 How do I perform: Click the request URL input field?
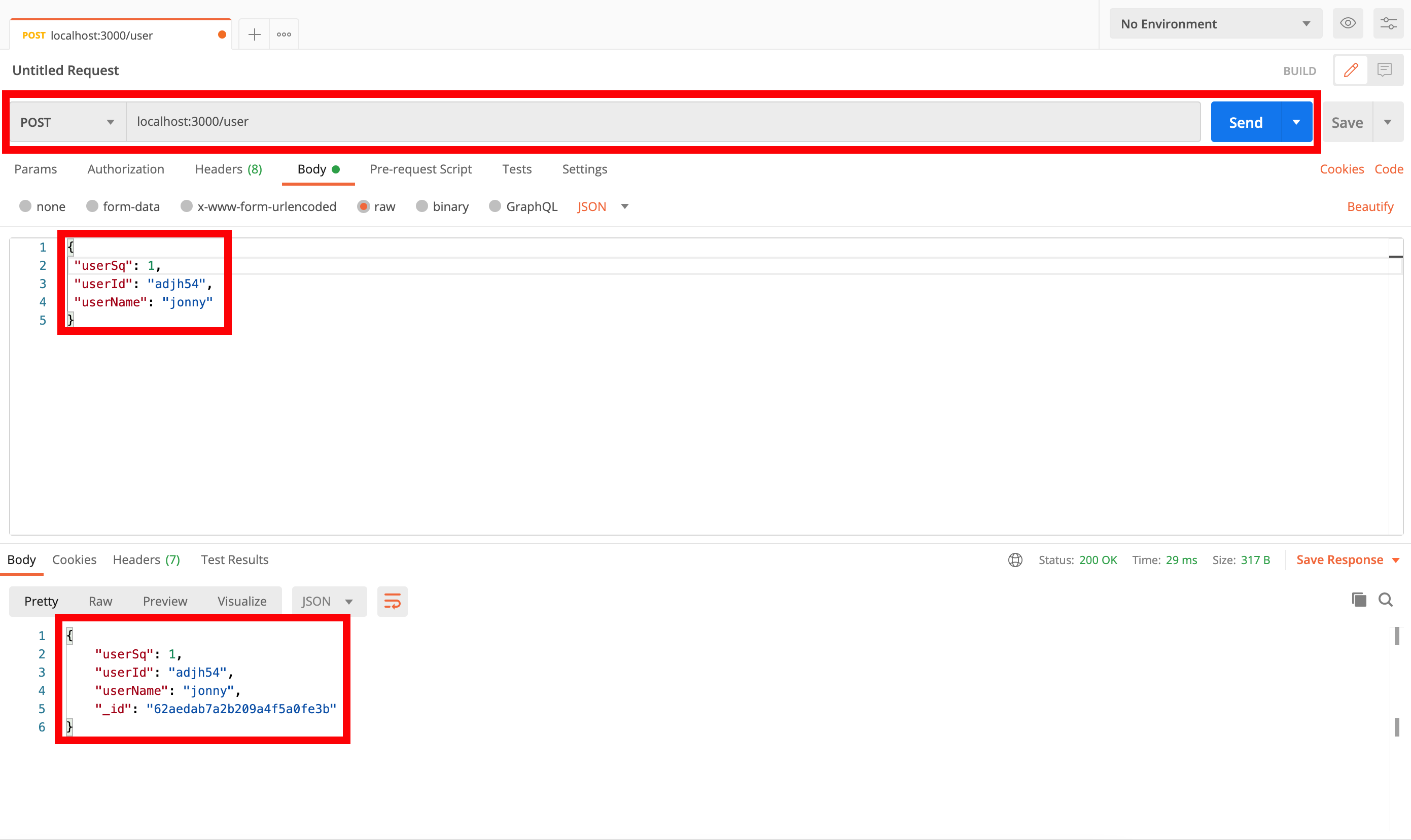tap(662, 122)
